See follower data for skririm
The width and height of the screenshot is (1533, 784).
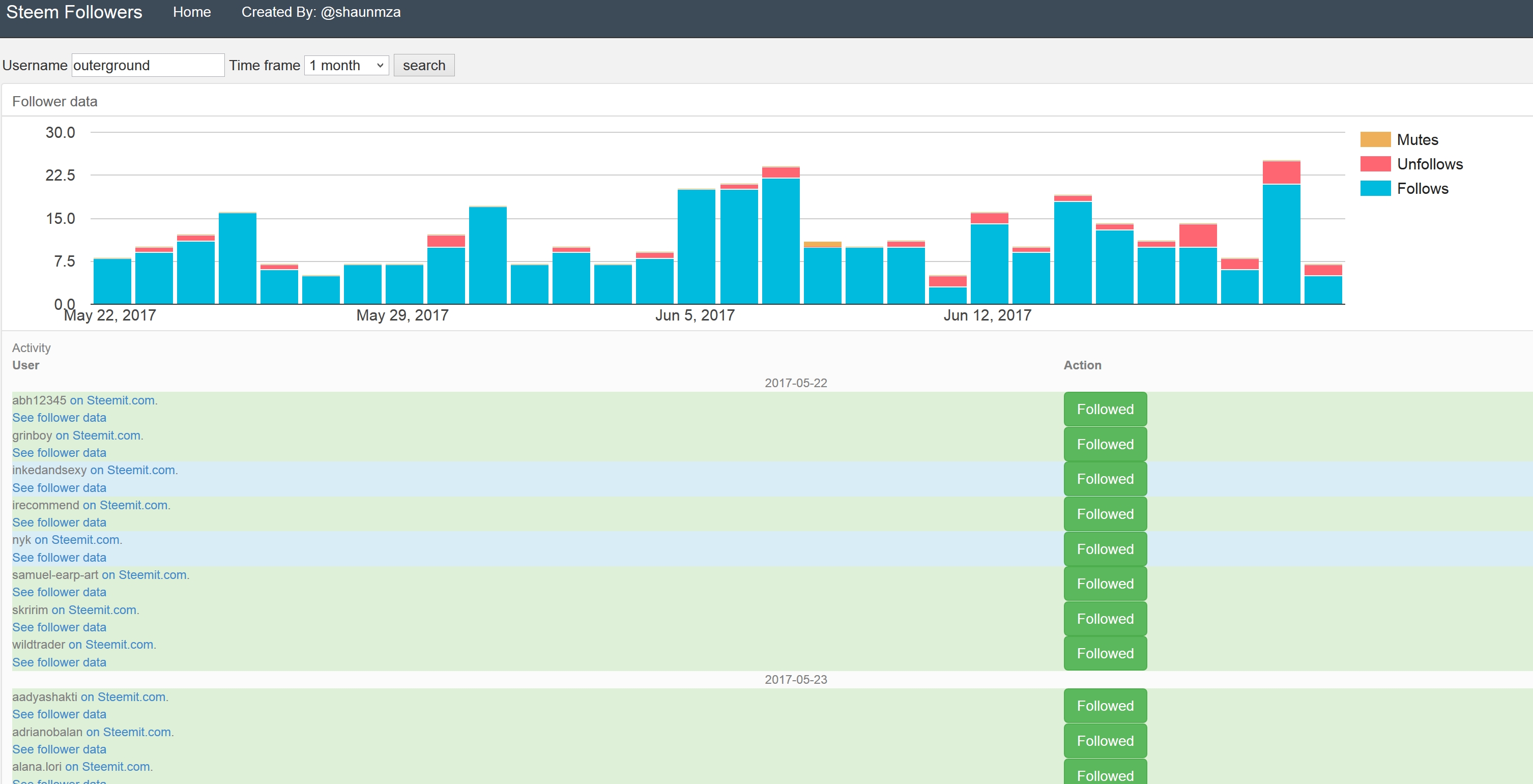(x=59, y=627)
